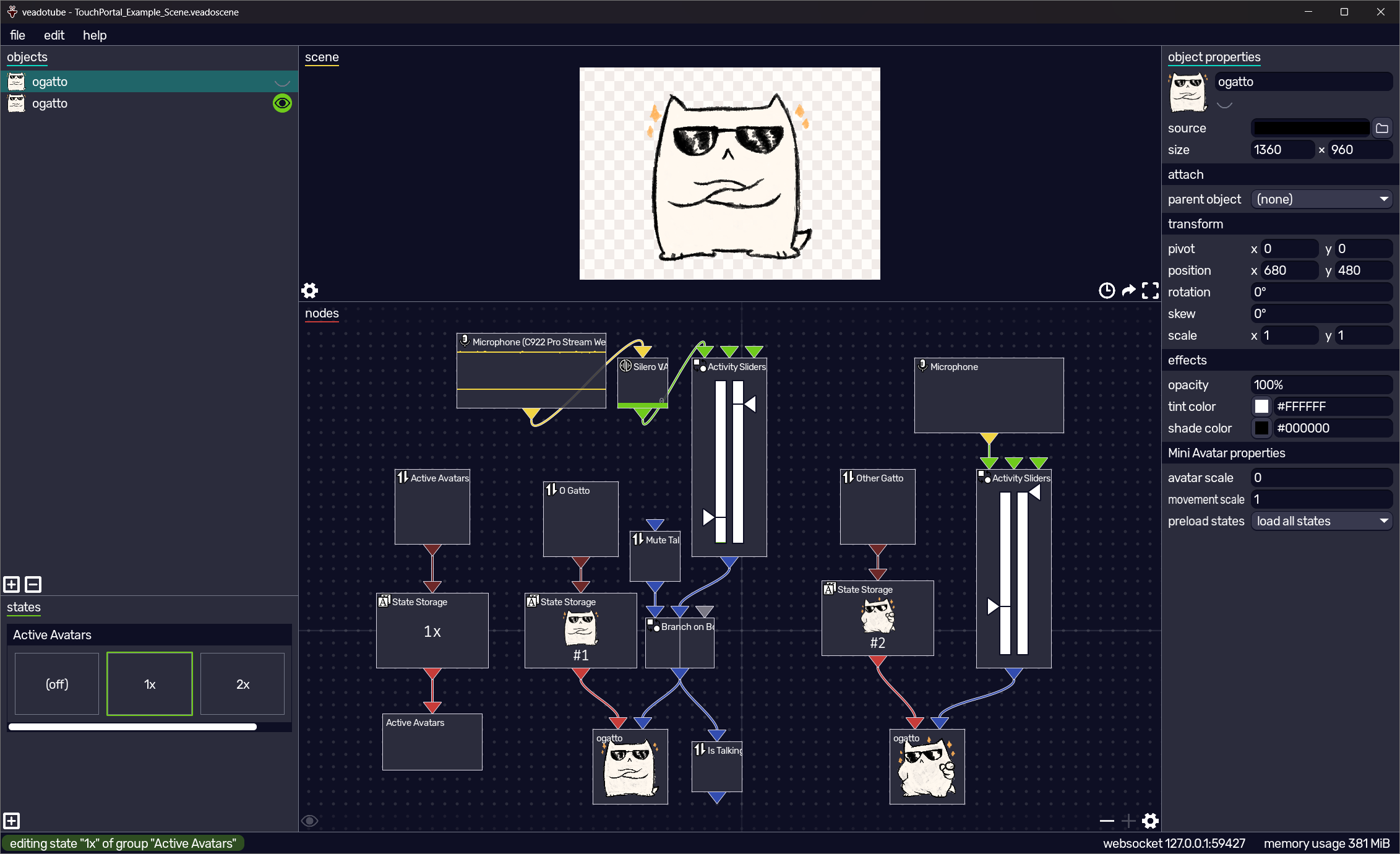The height and width of the screenshot is (854, 1400).
Task: Click the scene clock history icon
Action: click(x=1107, y=290)
